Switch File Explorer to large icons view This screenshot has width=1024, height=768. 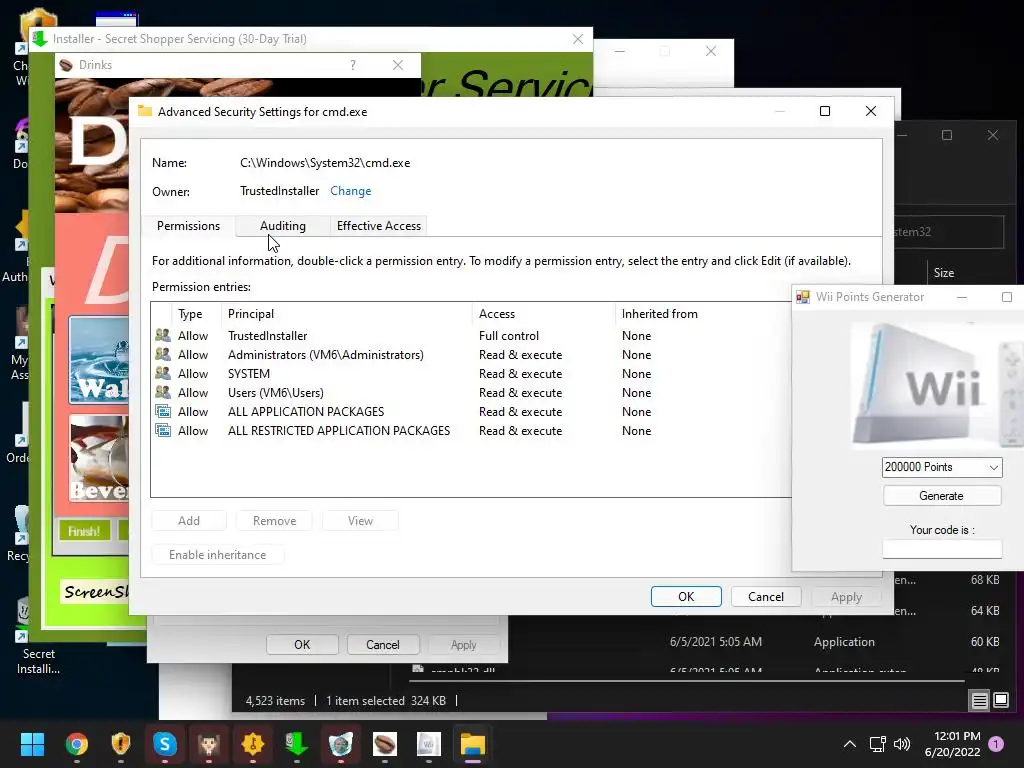click(x=1001, y=701)
